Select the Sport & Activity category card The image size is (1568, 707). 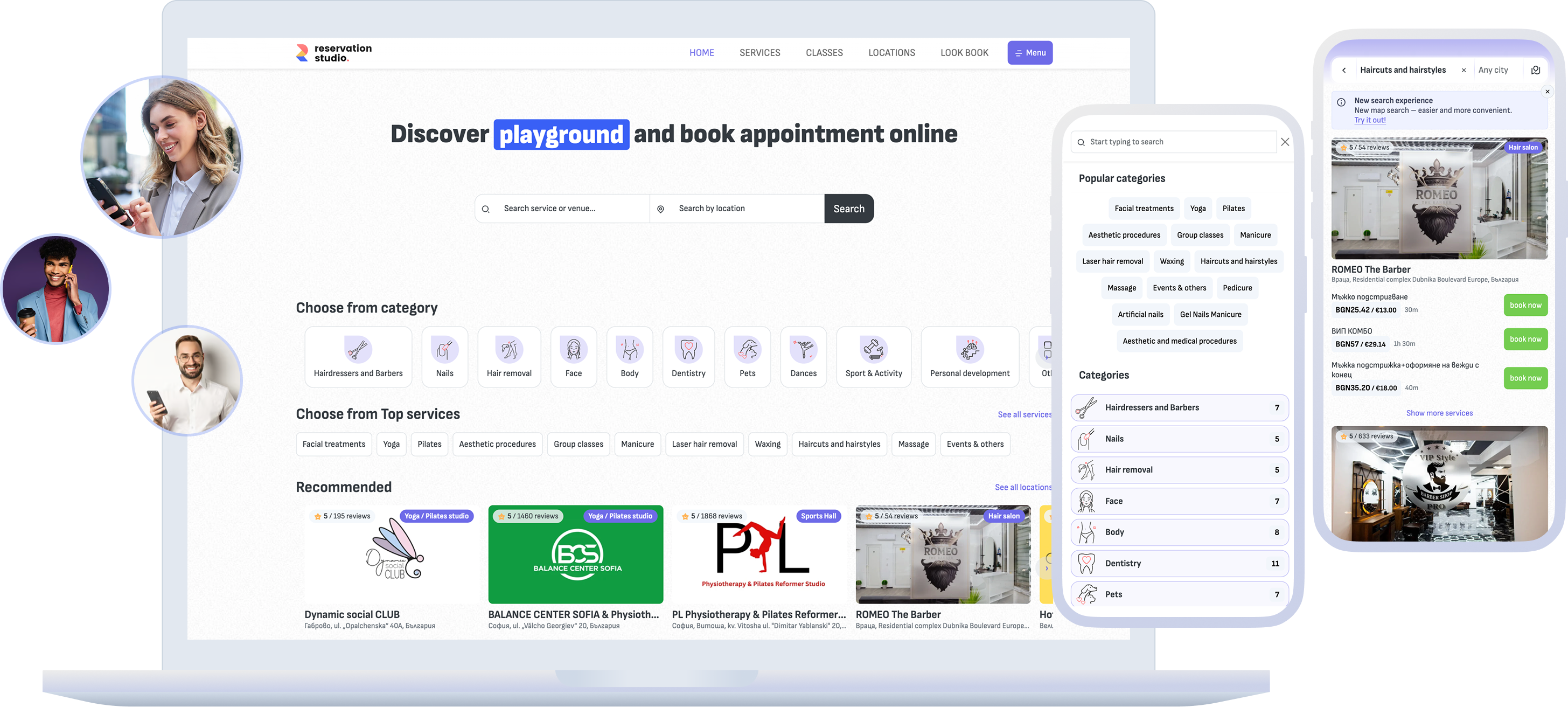click(x=874, y=357)
